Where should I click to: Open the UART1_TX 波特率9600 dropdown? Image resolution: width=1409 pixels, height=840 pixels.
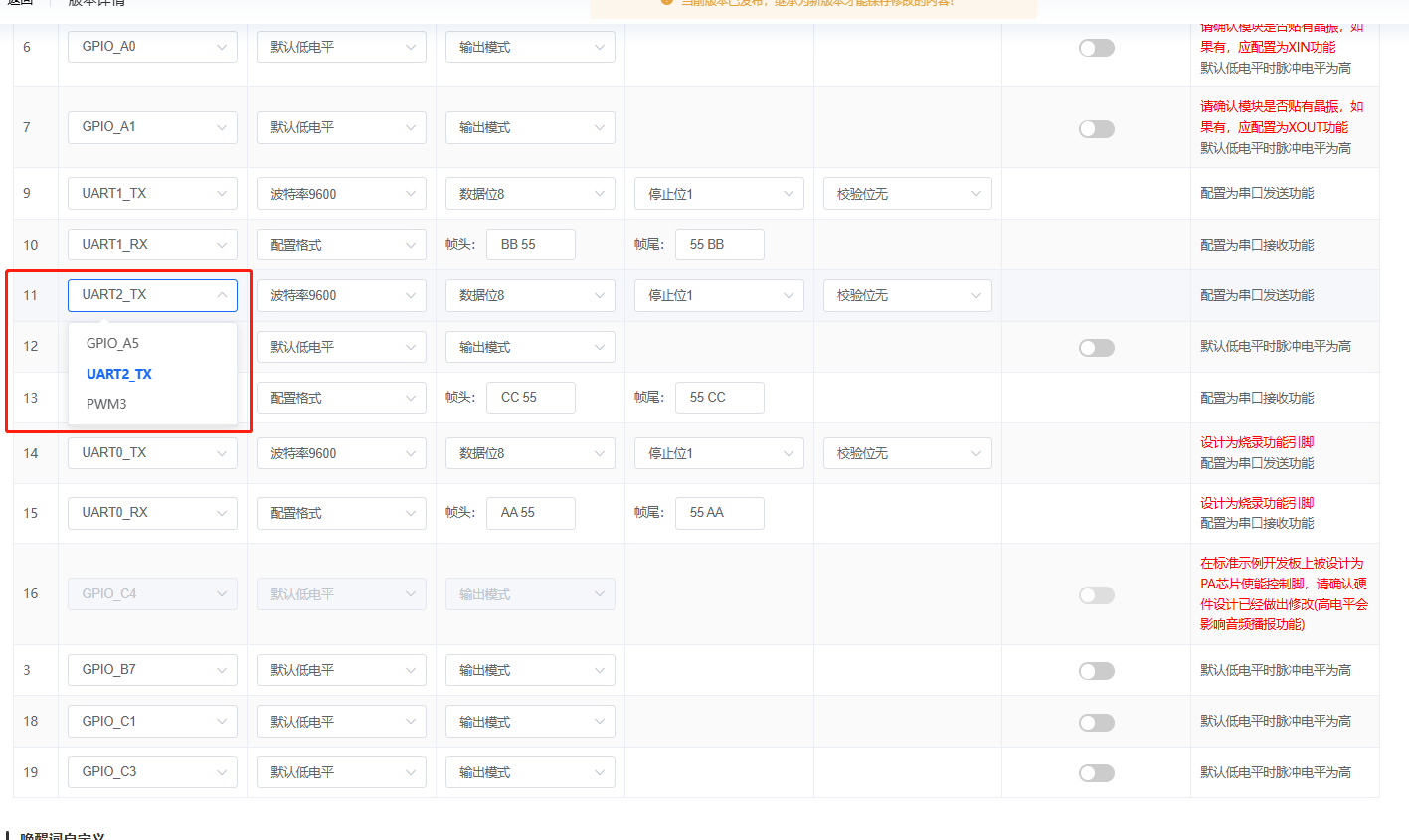point(341,194)
